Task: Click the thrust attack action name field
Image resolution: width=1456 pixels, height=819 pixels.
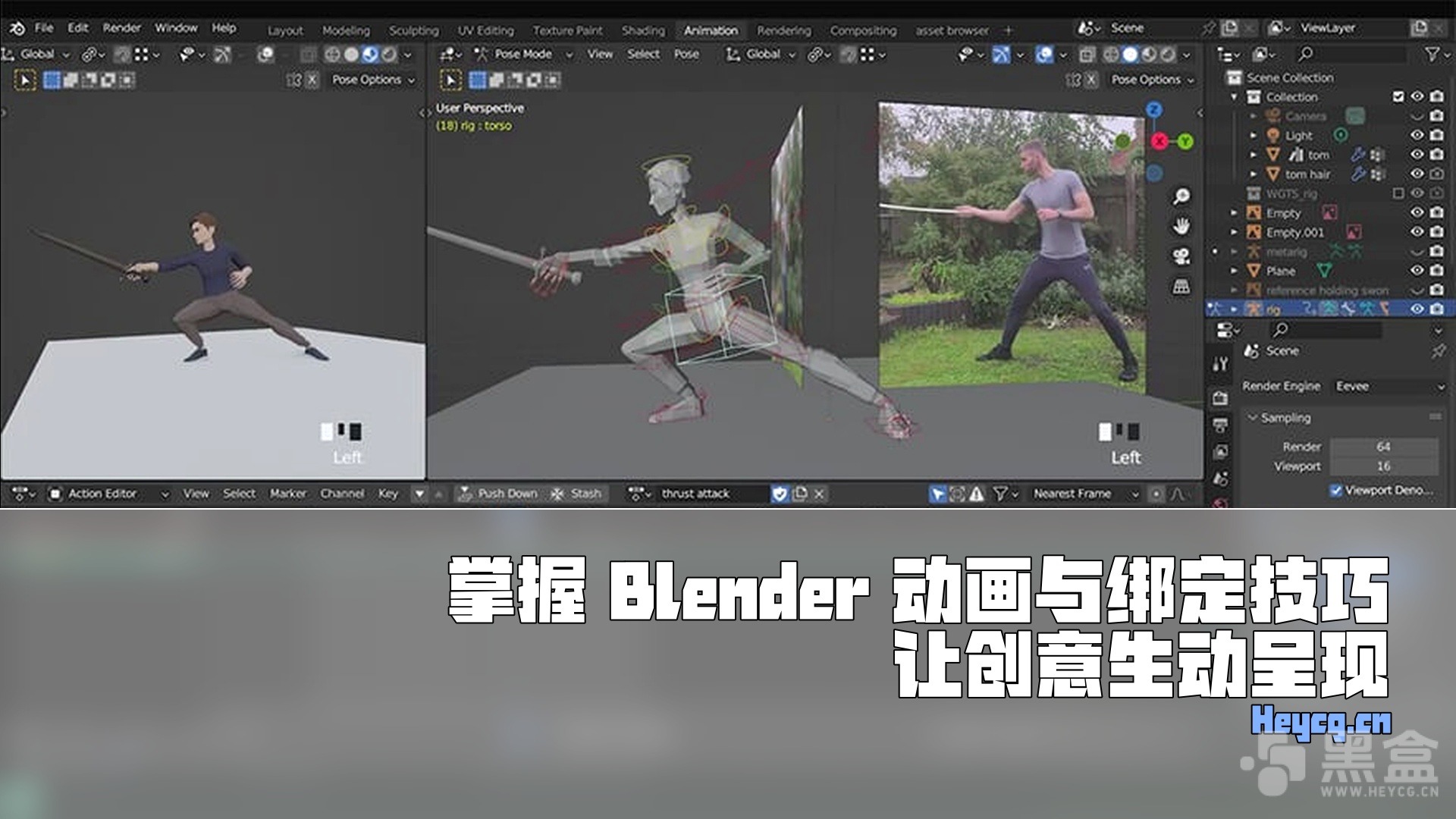Action: pos(713,494)
